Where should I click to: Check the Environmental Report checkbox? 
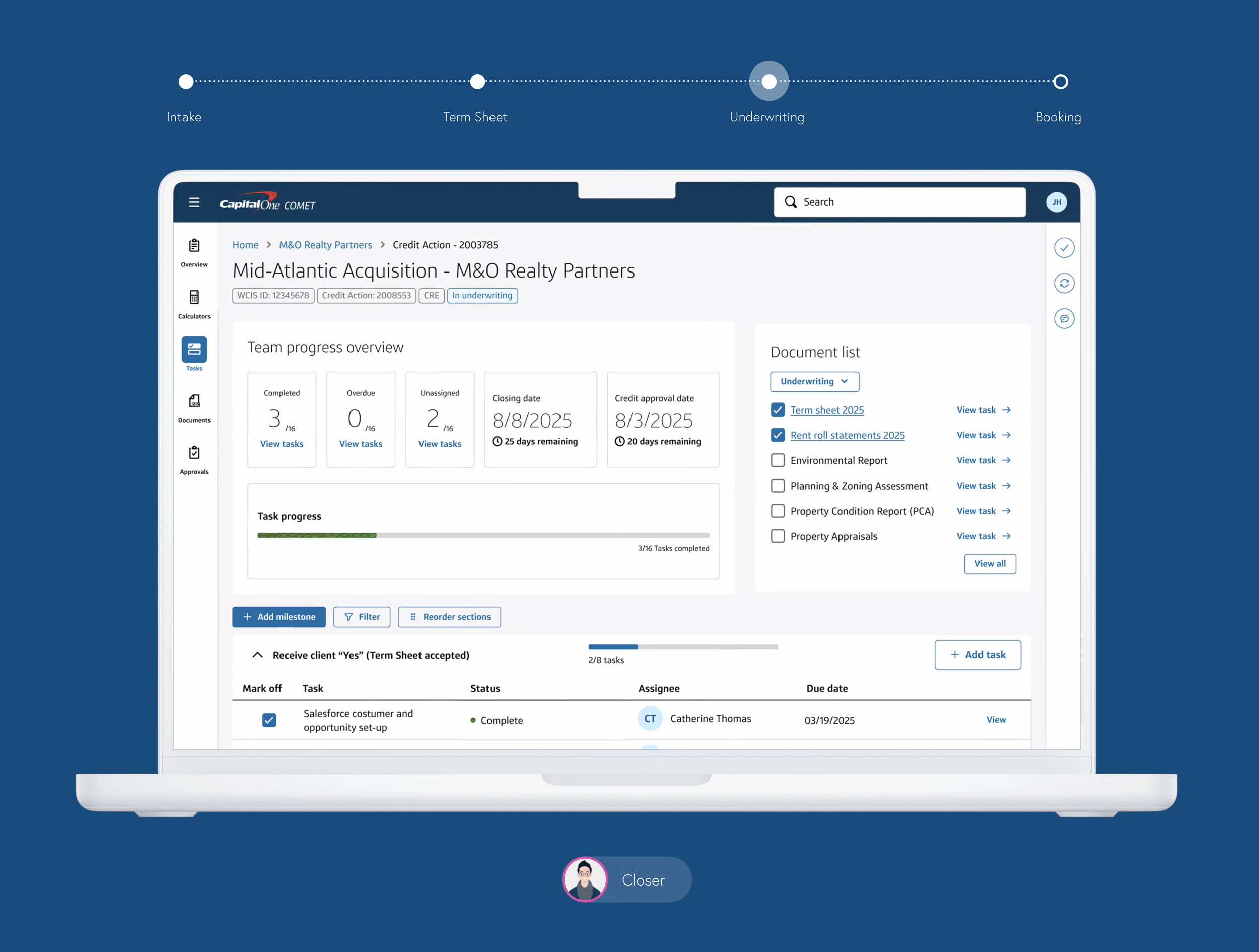click(777, 460)
